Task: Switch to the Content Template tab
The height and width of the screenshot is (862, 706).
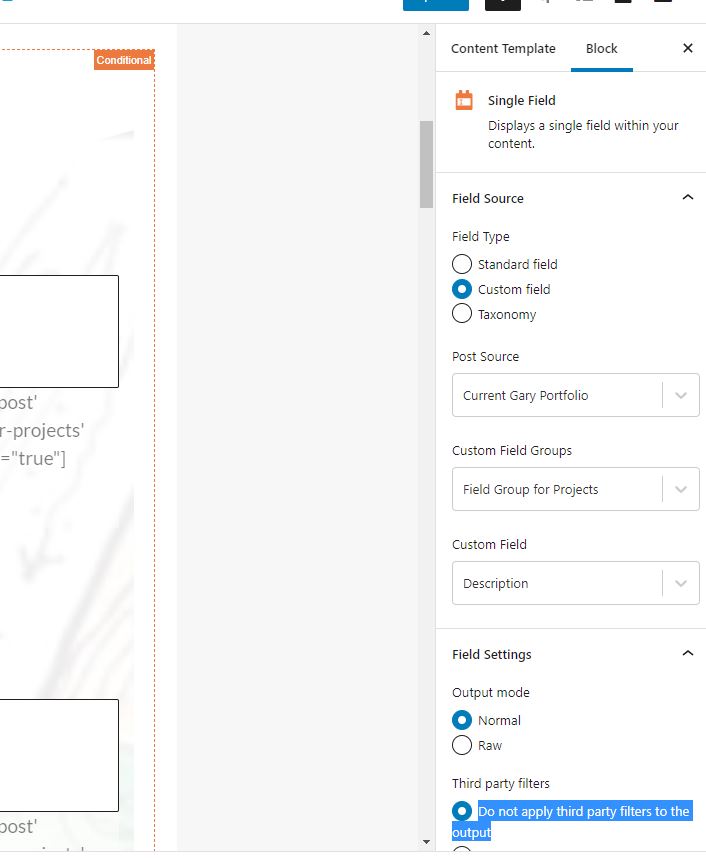Action: point(503,48)
